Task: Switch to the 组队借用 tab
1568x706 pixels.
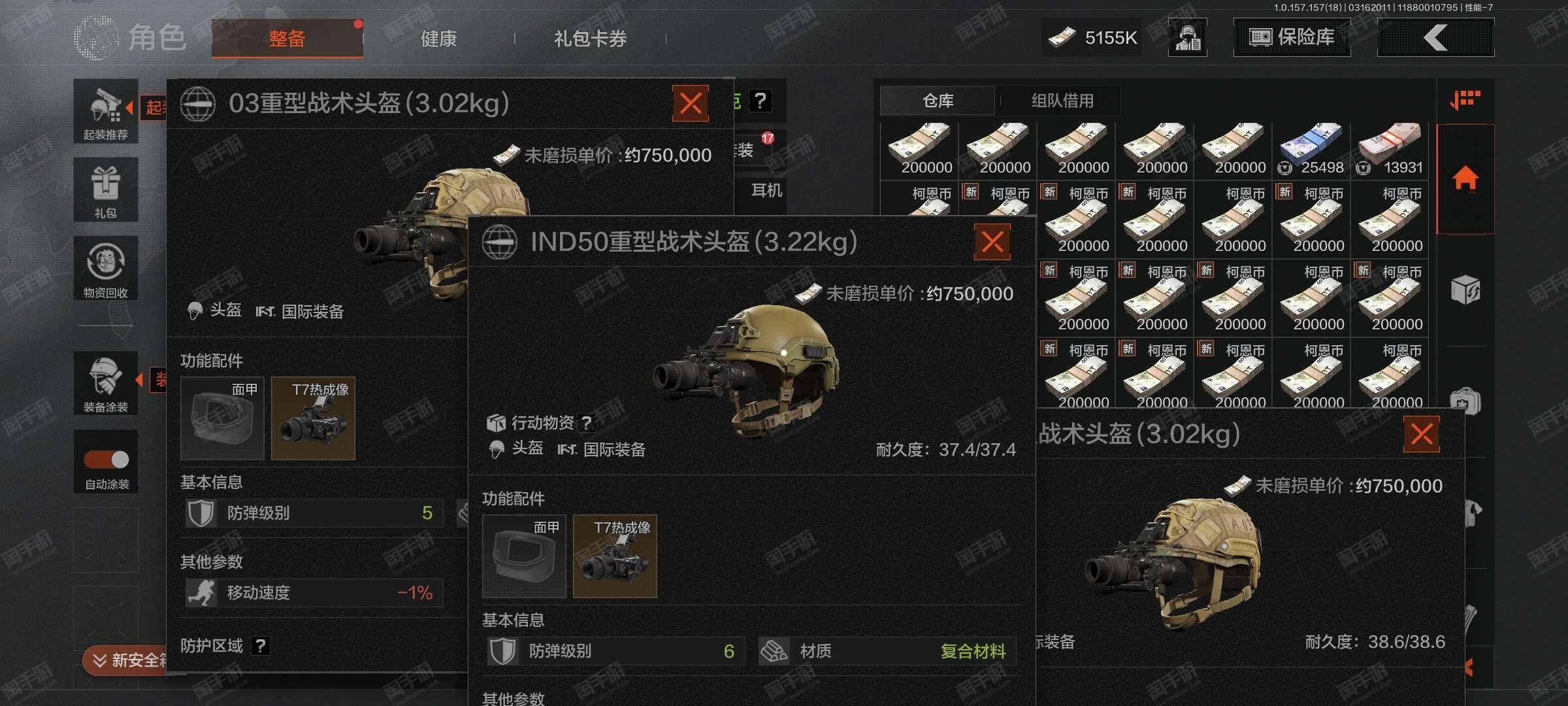Action: click(x=1062, y=101)
